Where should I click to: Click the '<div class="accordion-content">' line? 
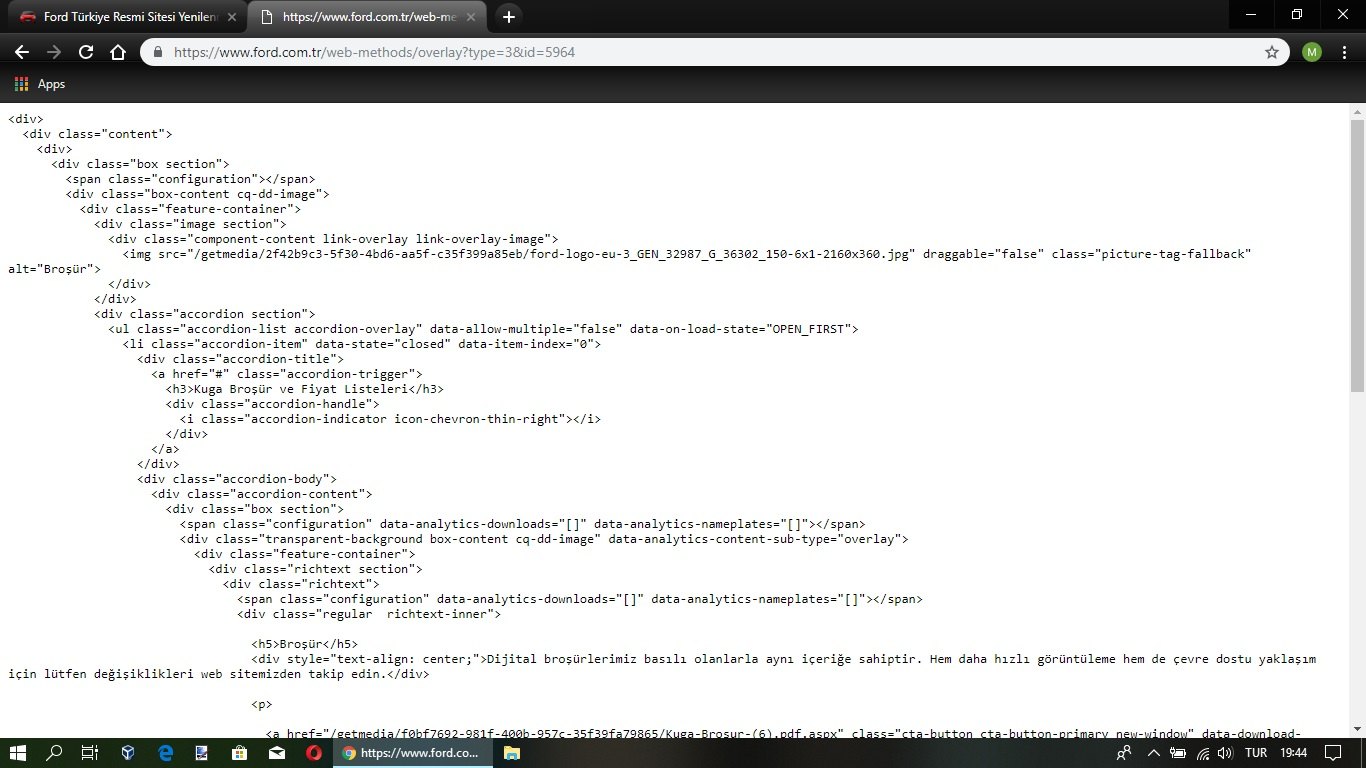(x=262, y=494)
